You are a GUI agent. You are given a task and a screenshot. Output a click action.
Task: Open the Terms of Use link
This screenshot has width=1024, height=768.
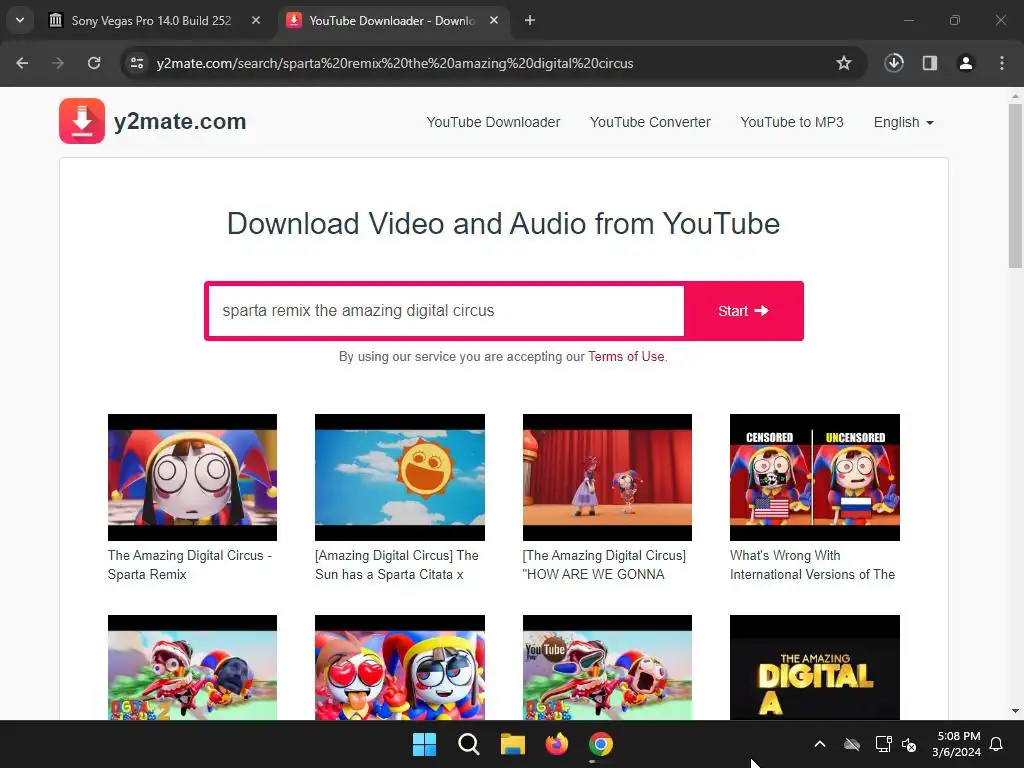click(x=626, y=357)
